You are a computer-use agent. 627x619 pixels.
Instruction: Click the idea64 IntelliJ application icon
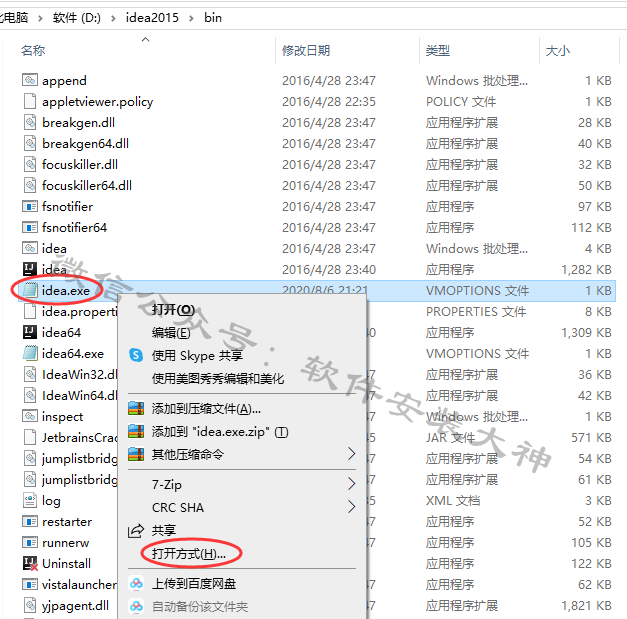(x=30, y=332)
